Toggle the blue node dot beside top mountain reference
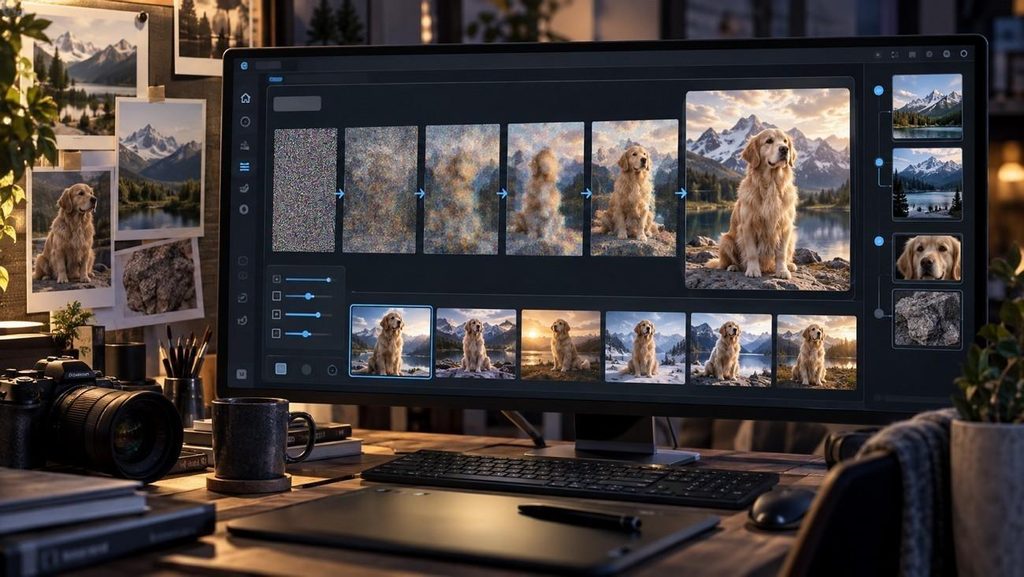The width and height of the screenshot is (1024, 577). pos(878,91)
